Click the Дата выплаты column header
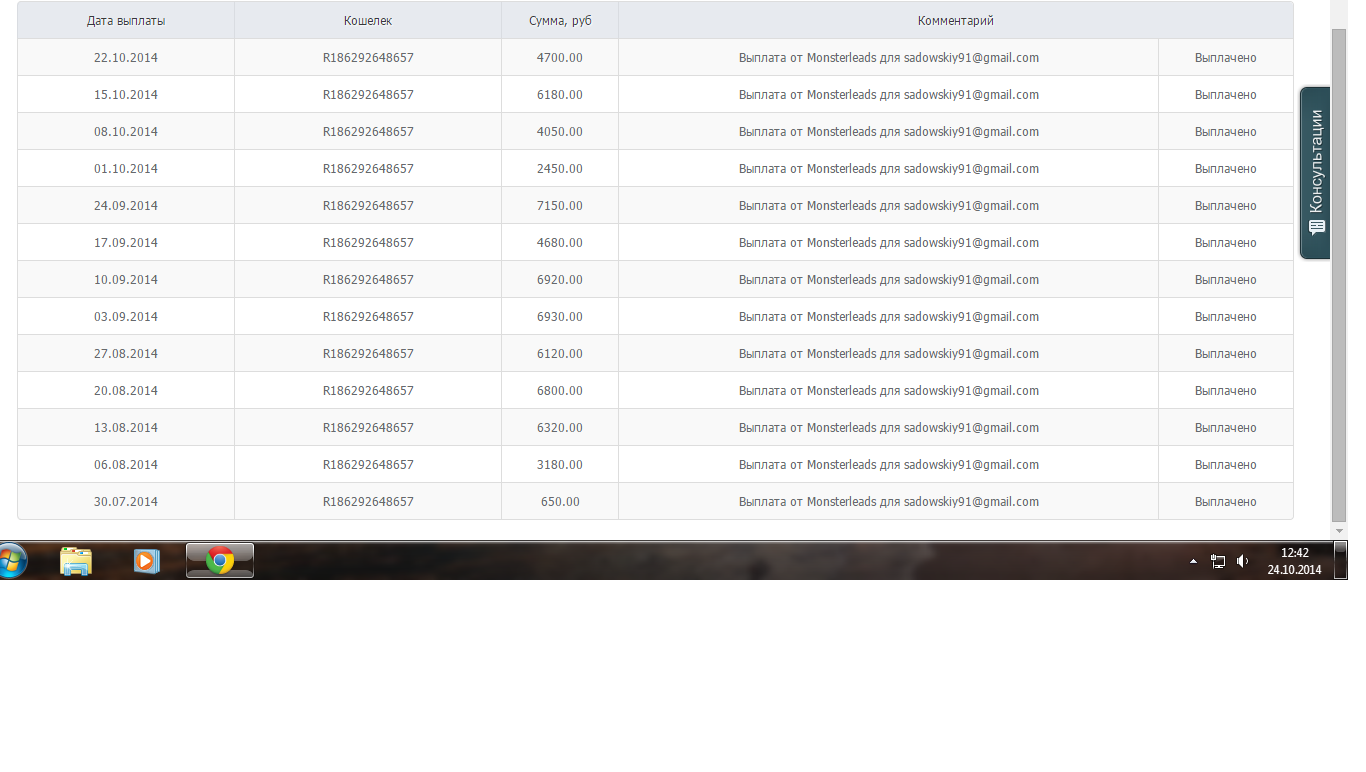This screenshot has width=1366, height=772. [126, 21]
